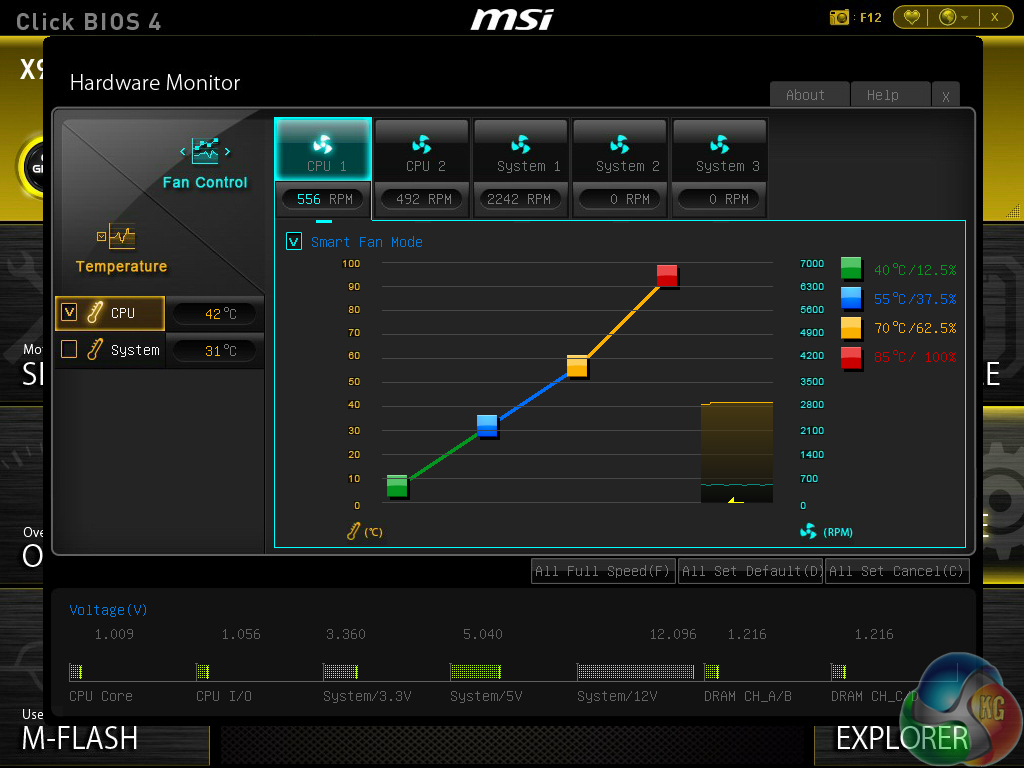The width and height of the screenshot is (1024, 768).
Task: Switch to the System 2 fan tab
Action: [x=620, y=150]
